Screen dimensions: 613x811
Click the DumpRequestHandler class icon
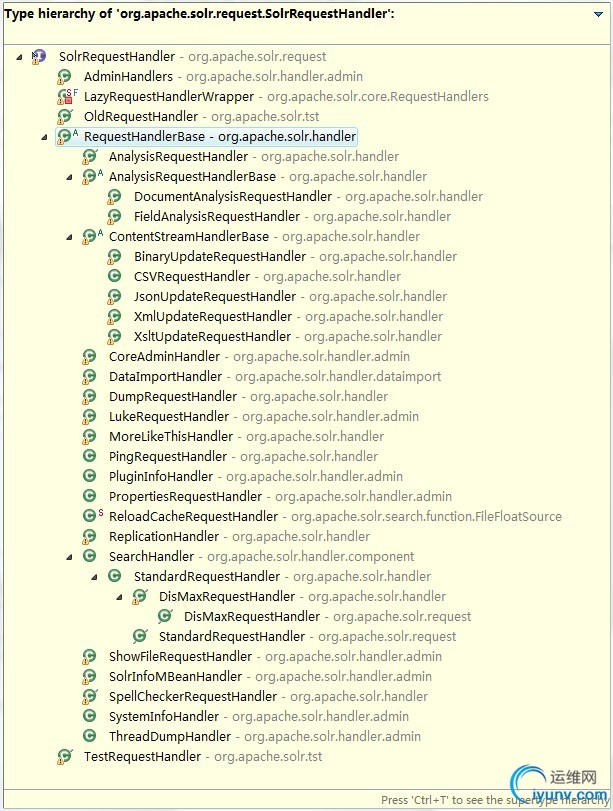[89, 396]
